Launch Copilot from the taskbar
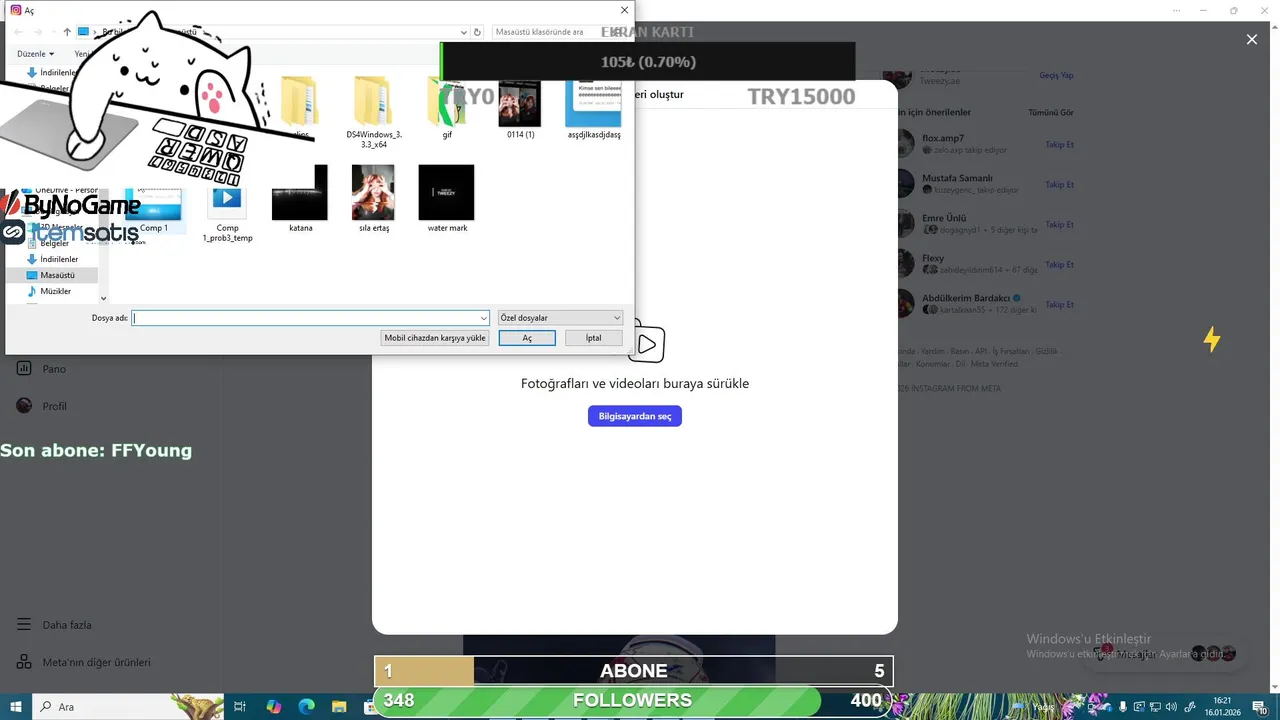This screenshot has width=1280, height=720. 274,707
